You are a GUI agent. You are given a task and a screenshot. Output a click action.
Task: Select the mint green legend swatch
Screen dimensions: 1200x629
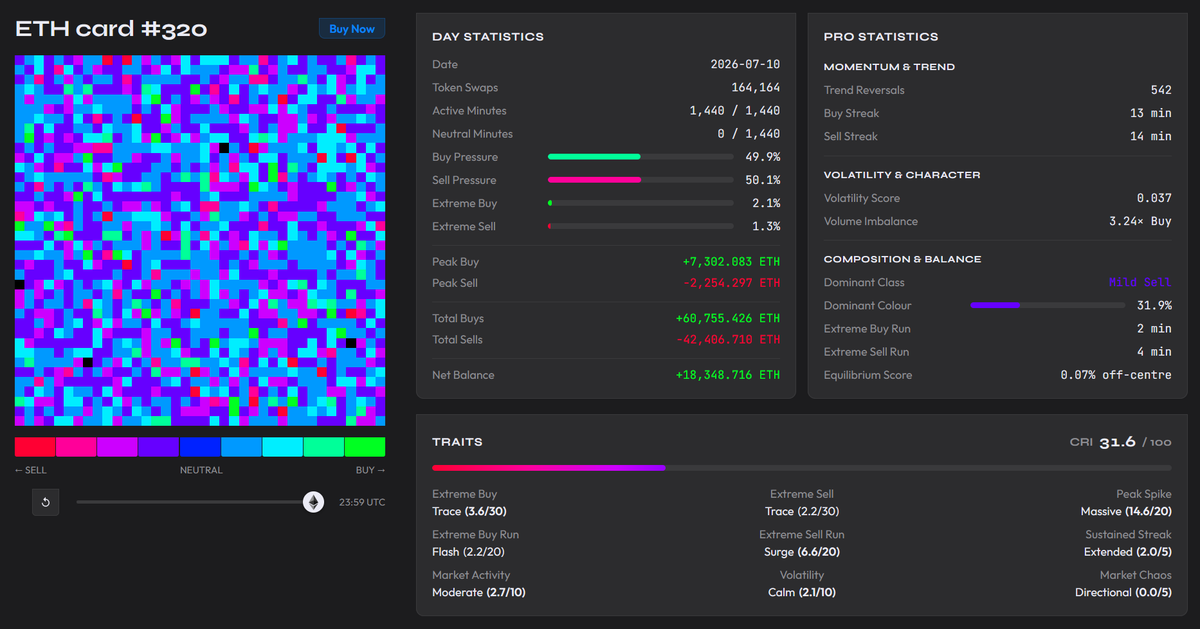(323, 447)
